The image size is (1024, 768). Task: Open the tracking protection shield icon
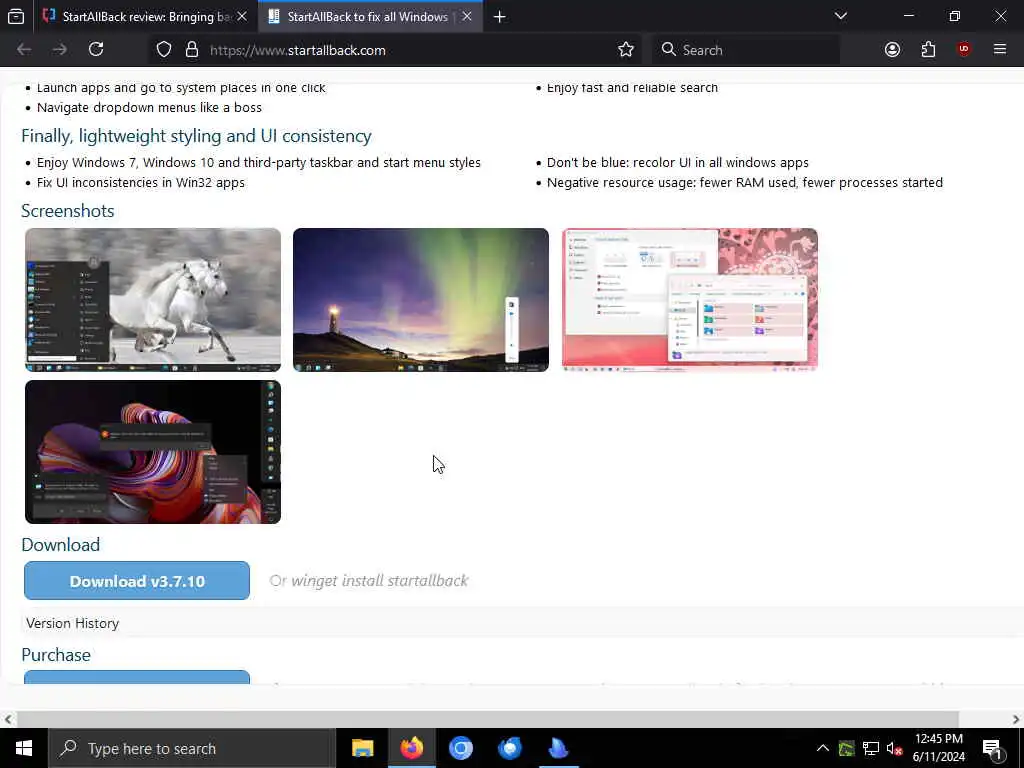coord(164,50)
